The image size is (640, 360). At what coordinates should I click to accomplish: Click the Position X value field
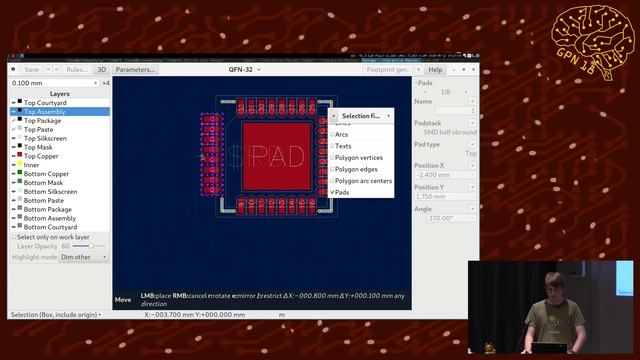445,175
